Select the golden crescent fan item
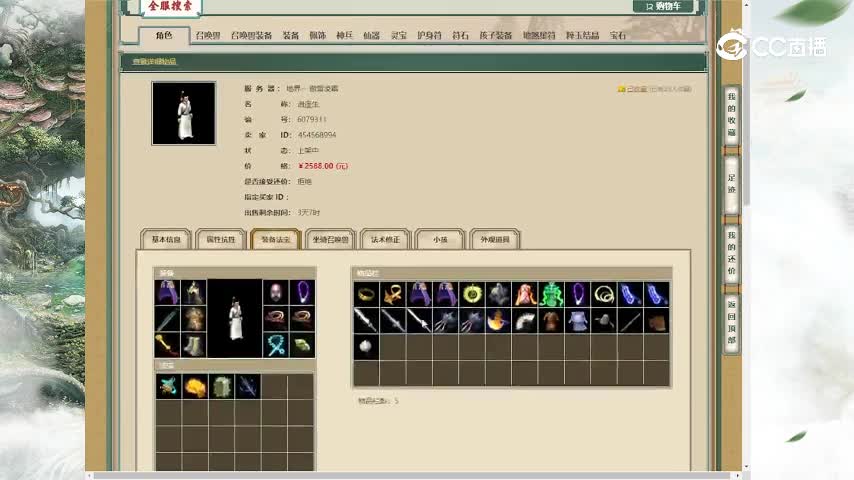The image size is (854, 480). point(498,321)
